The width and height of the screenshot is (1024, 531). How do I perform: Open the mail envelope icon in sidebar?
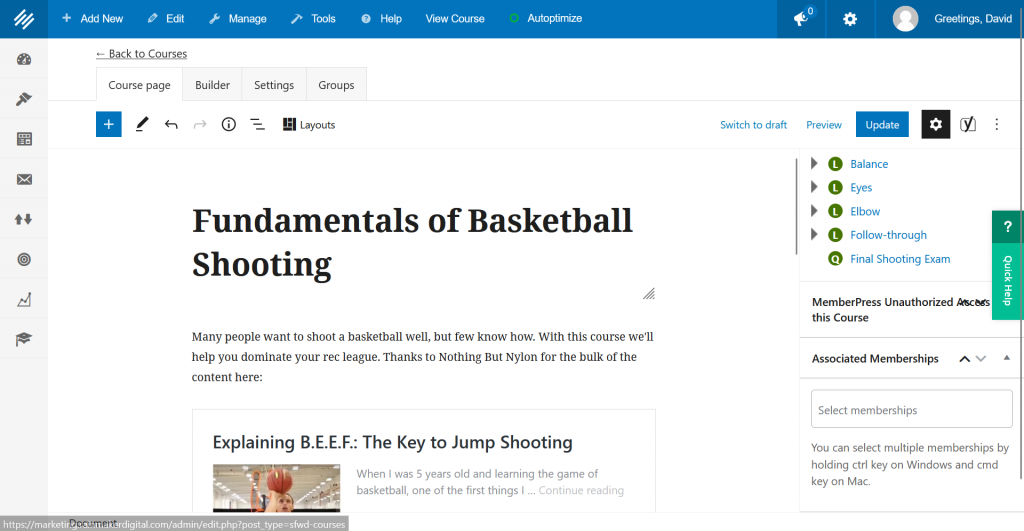coord(24,179)
